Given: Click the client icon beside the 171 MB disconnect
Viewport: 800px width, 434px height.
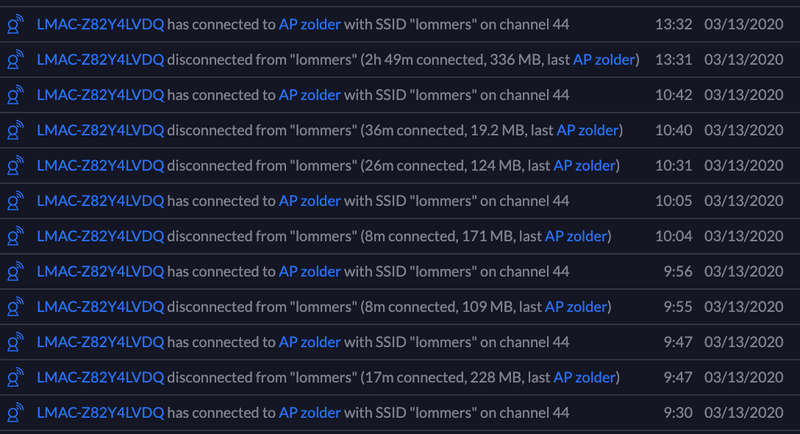Looking at the screenshot, I should (15, 236).
